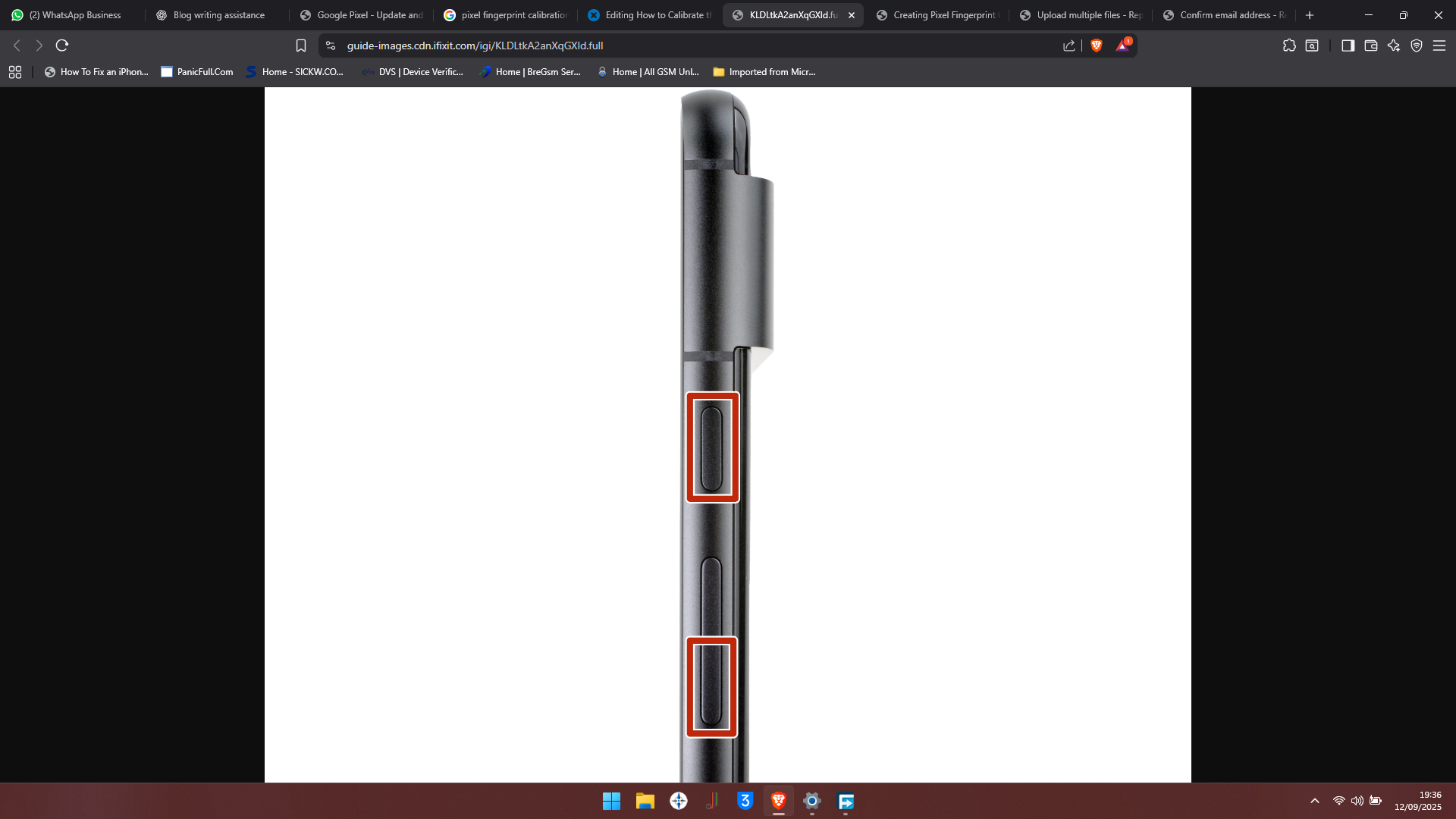The width and height of the screenshot is (1456, 819).
Task: Click the address bar URL
Action: 475,45
